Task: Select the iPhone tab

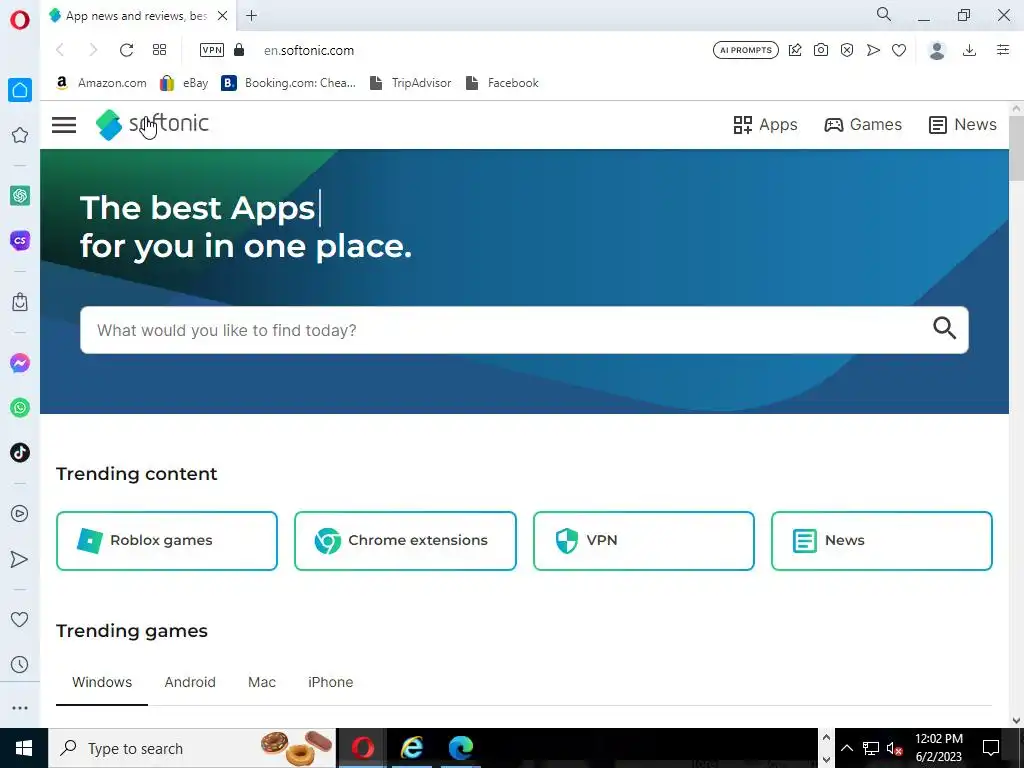Action: coord(330,682)
